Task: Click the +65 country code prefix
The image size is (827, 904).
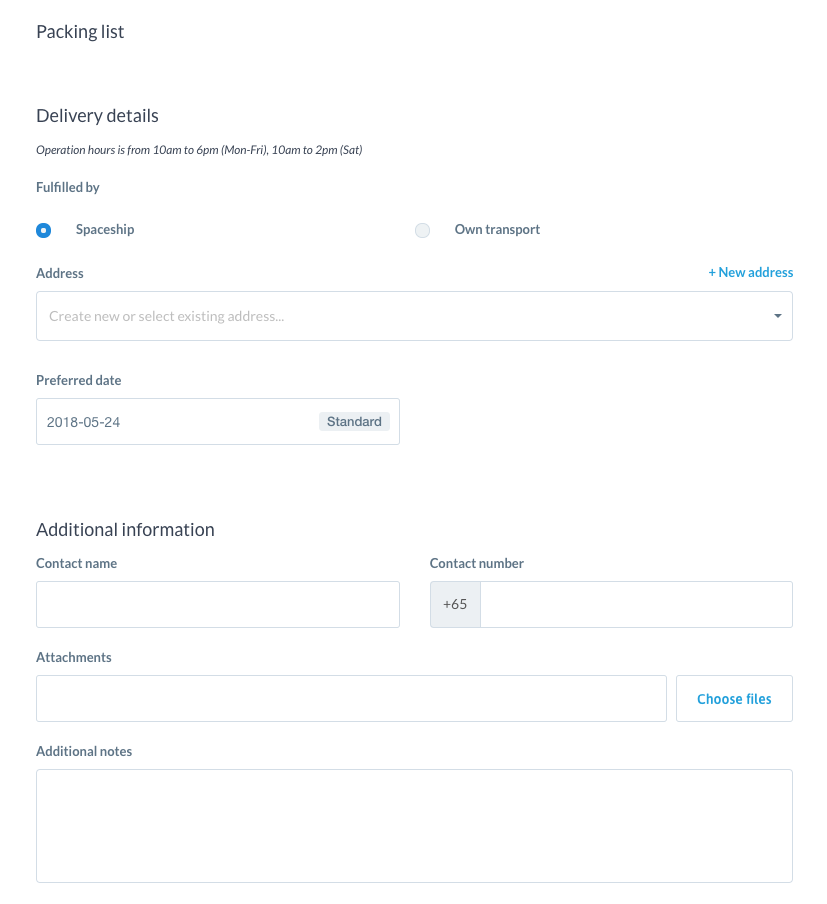Action: tap(455, 604)
